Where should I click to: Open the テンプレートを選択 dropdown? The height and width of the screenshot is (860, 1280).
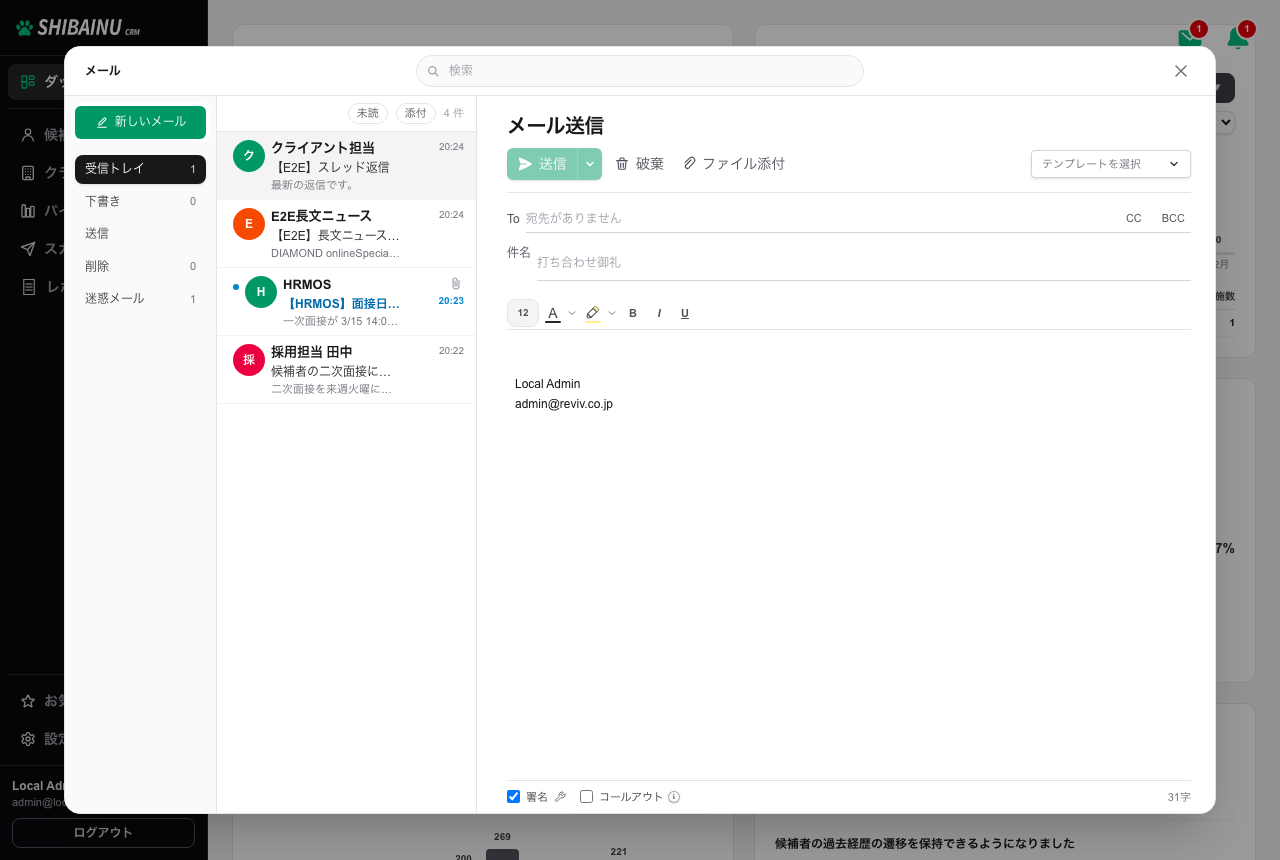[x=1111, y=164]
